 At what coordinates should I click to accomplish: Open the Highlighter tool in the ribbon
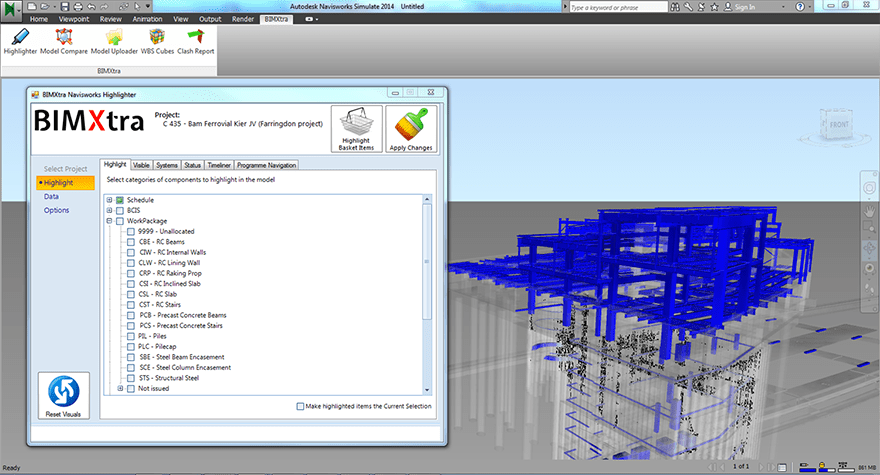20,42
